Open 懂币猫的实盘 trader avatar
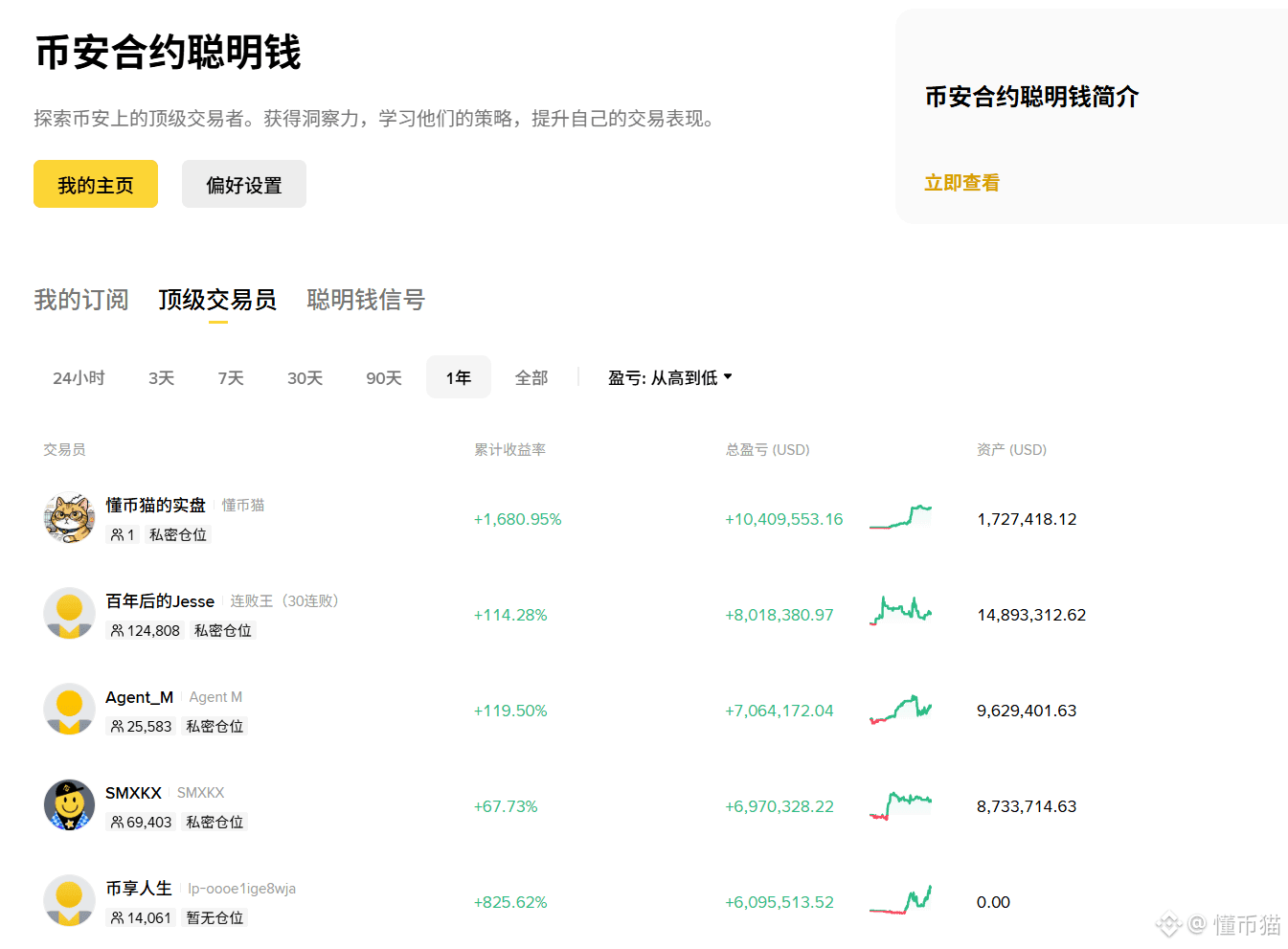 (x=69, y=518)
